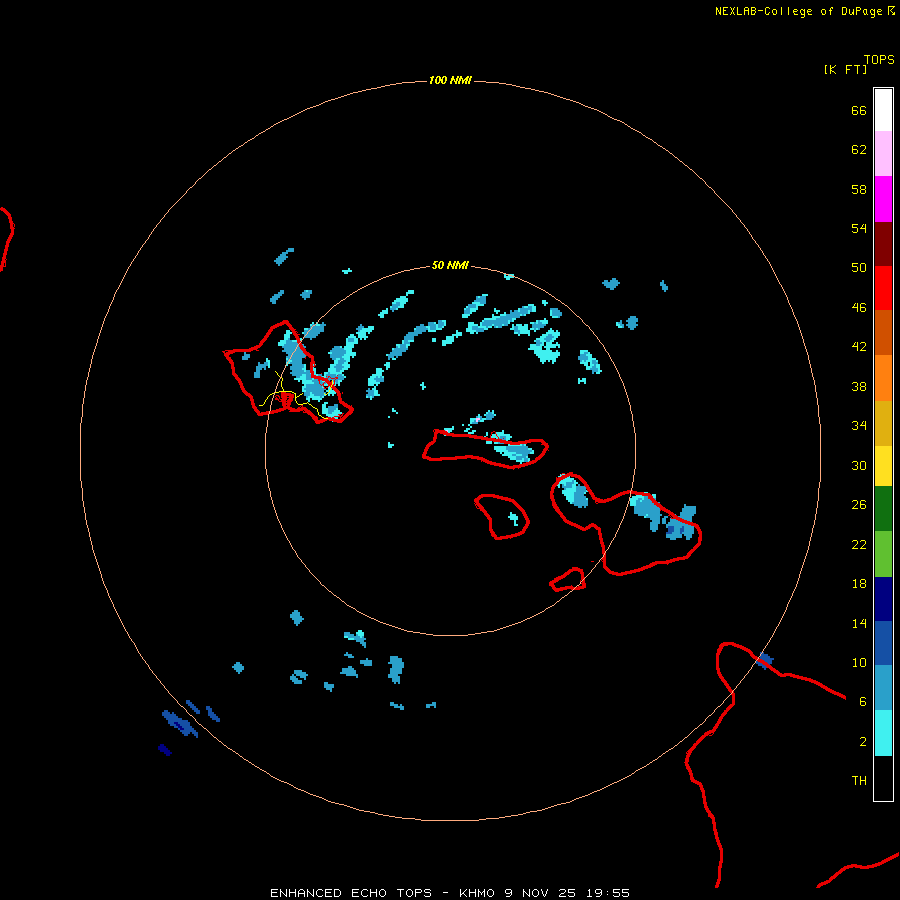
Task: Select the bright orange legend swatch
Action: (883, 378)
